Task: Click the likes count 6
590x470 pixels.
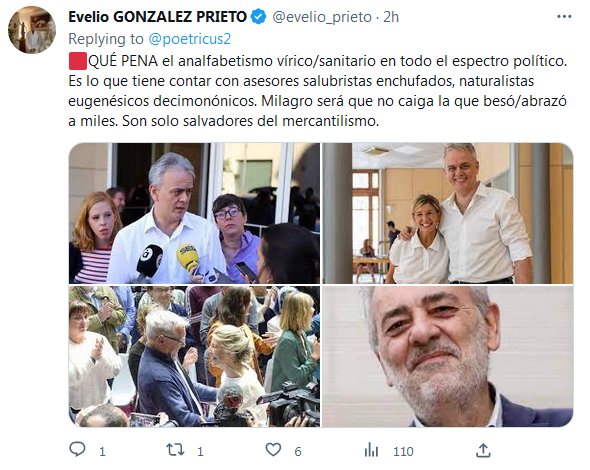Action: [x=298, y=451]
